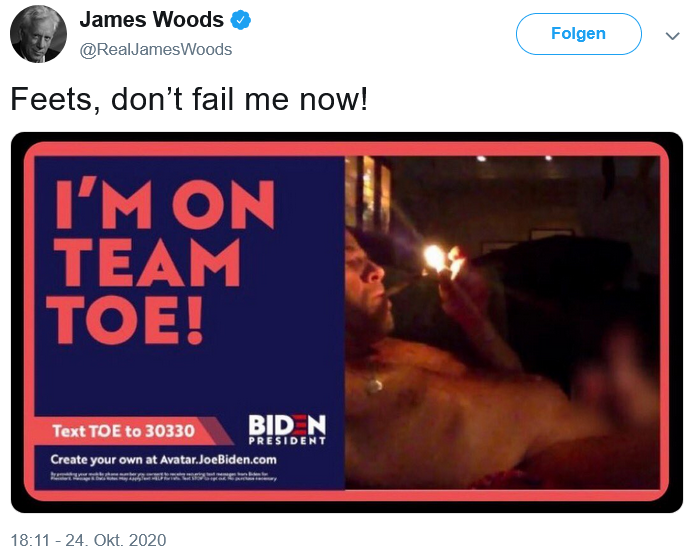The height and width of the screenshot is (557, 685).
Task: Click the Biden President logo
Action: 287,429
